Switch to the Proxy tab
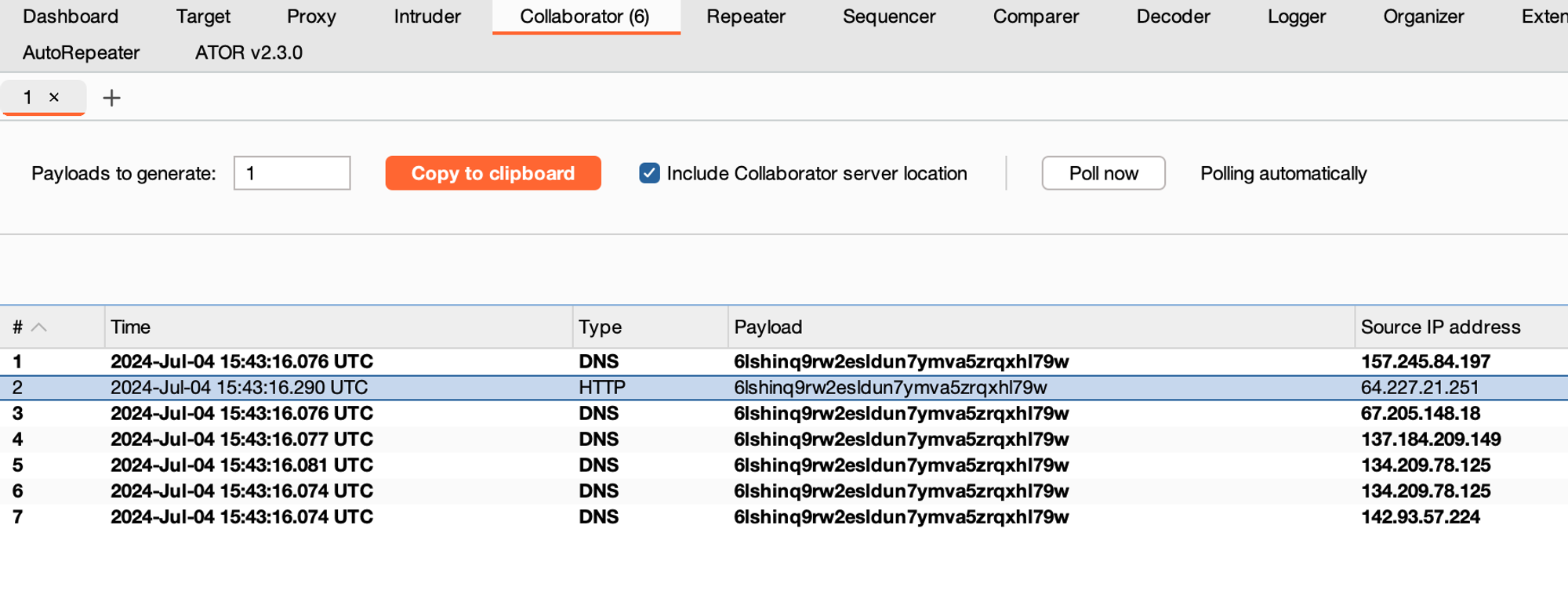1568x601 pixels. click(x=310, y=16)
